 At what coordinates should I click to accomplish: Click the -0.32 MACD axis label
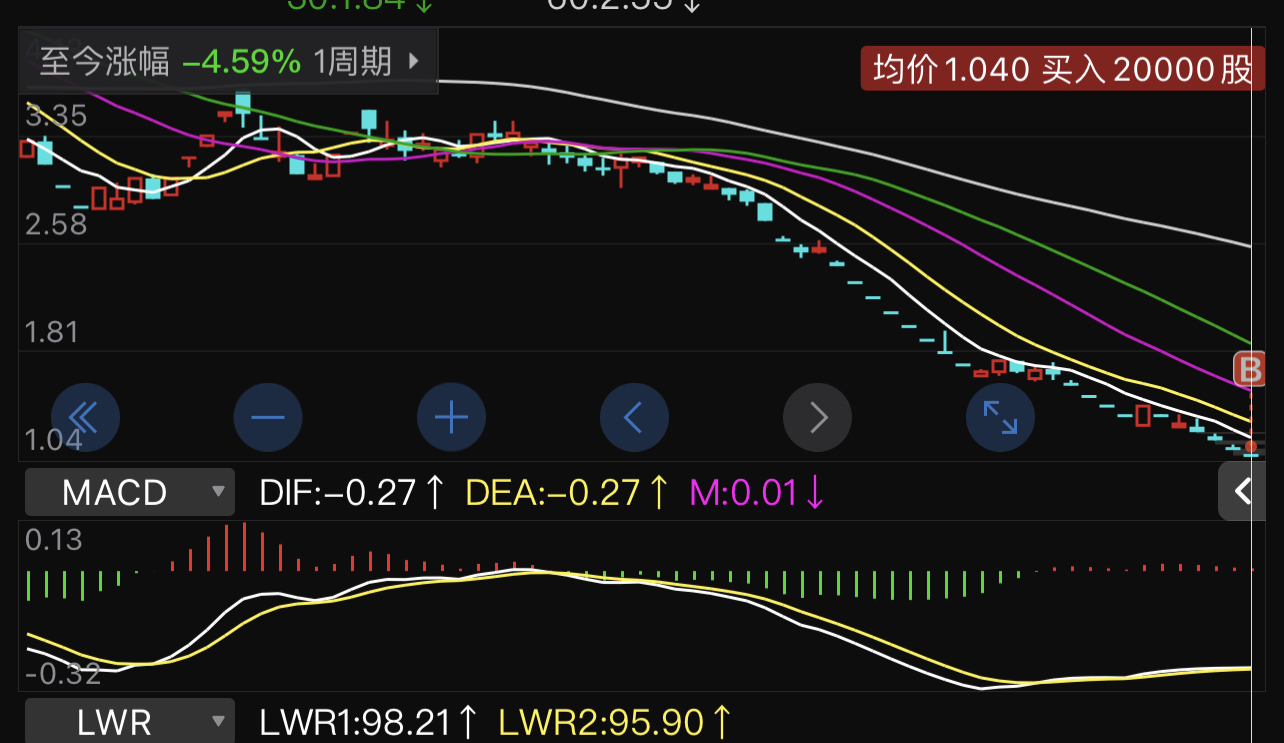[x=63, y=674]
